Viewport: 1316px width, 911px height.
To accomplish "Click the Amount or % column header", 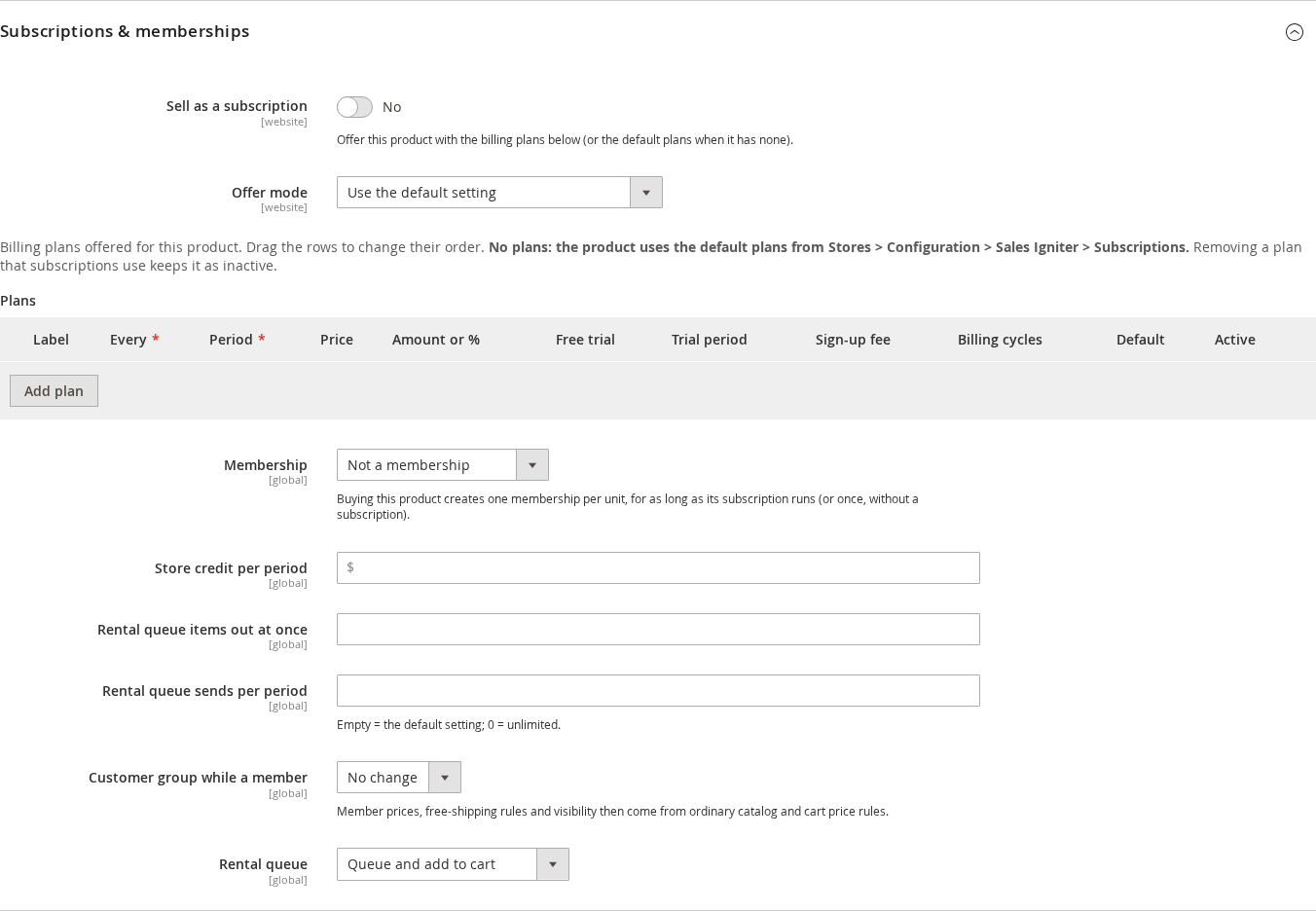I will point(436,340).
